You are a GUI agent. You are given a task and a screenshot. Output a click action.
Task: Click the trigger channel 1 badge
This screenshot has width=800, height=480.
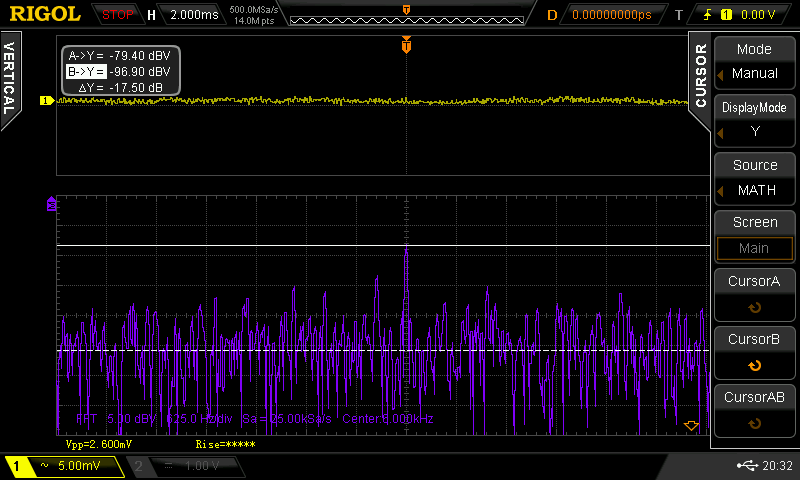(x=726, y=15)
